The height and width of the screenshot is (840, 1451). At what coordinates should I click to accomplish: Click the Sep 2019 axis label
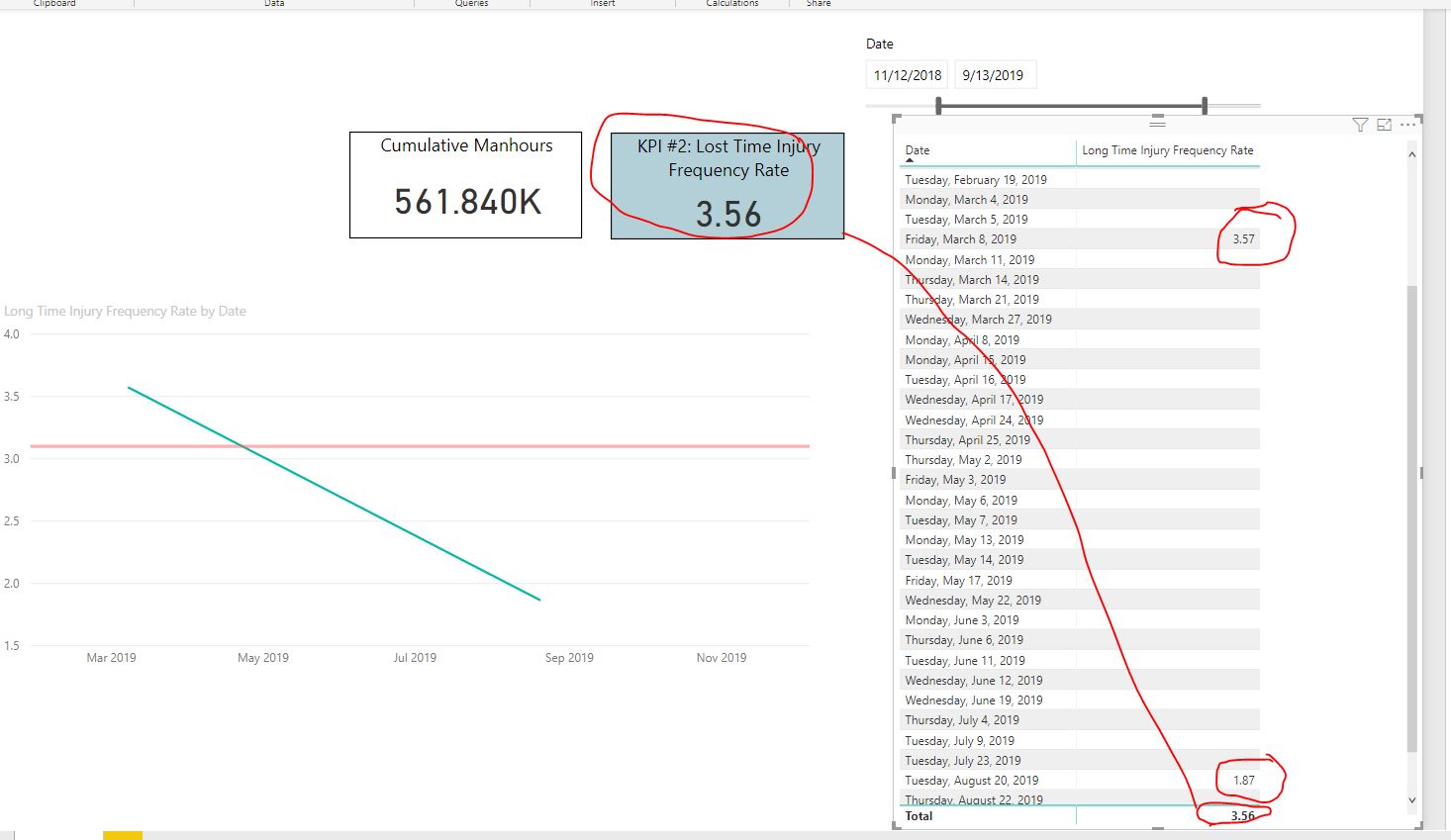pyautogui.click(x=569, y=658)
